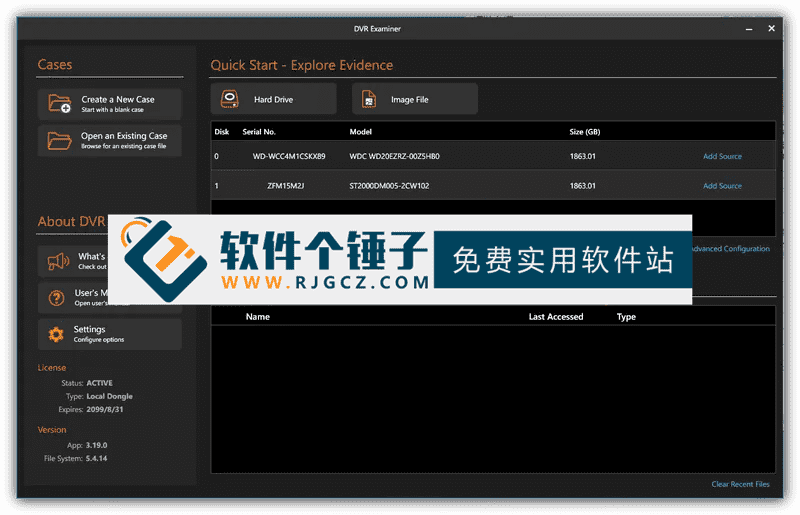Select serial number ZFM15M2J
This screenshot has width=800, height=515.
tap(286, 186)
